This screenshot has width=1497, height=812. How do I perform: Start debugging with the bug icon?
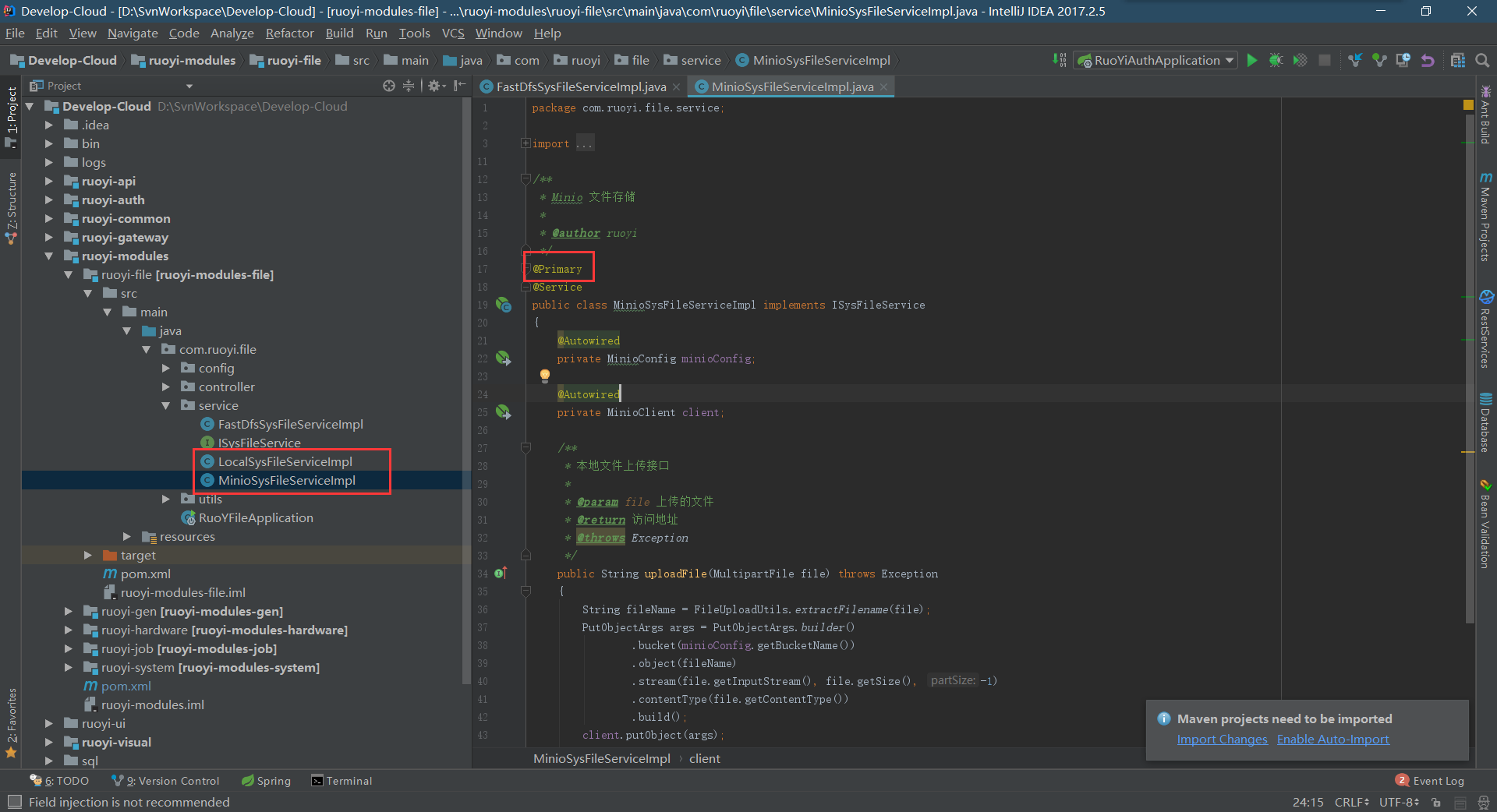[x=1276, y=60]
